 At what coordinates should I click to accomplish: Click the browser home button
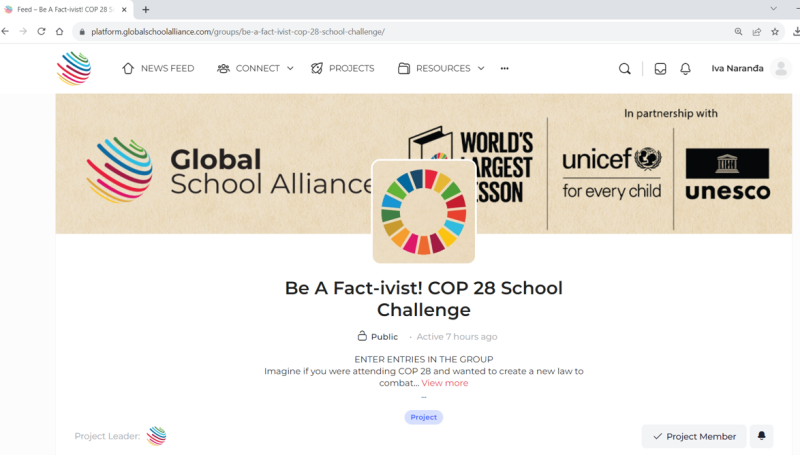(59, 32)
